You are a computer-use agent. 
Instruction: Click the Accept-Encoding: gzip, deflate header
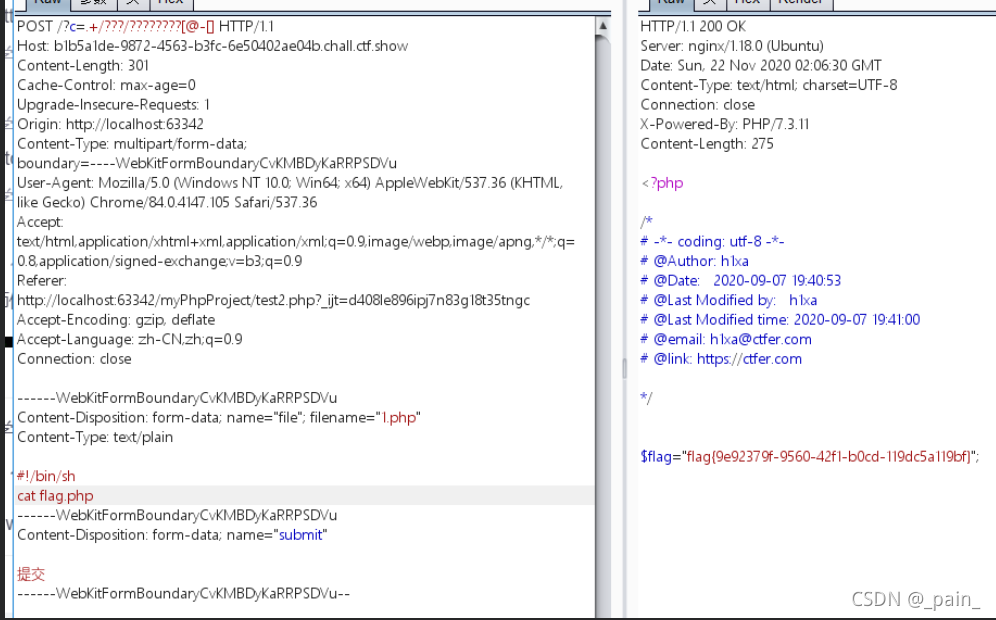coord(116,320)
